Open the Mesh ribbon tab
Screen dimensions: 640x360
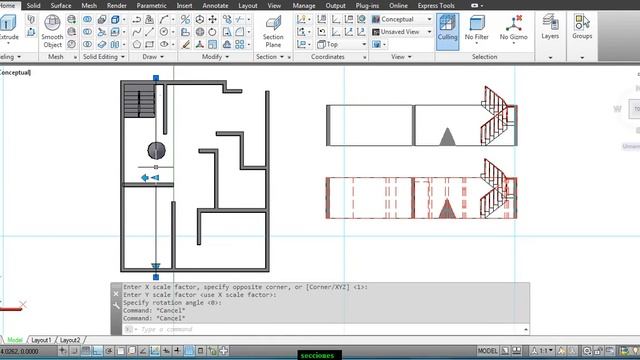(x=89, y=5)
